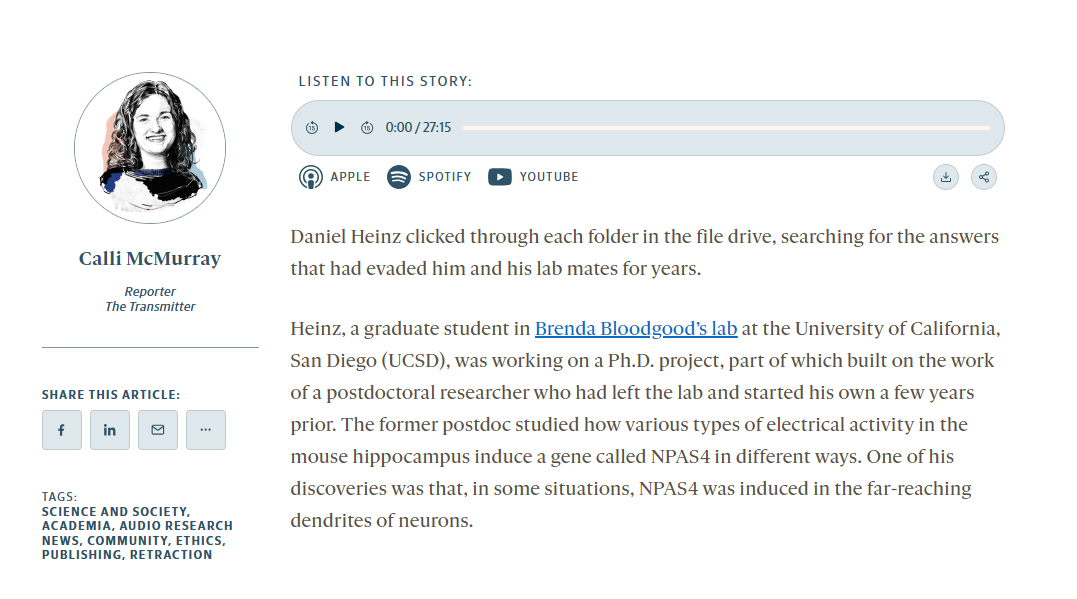Download the audio file
The width and height of the screenshot is (1077, 599).
946,177
